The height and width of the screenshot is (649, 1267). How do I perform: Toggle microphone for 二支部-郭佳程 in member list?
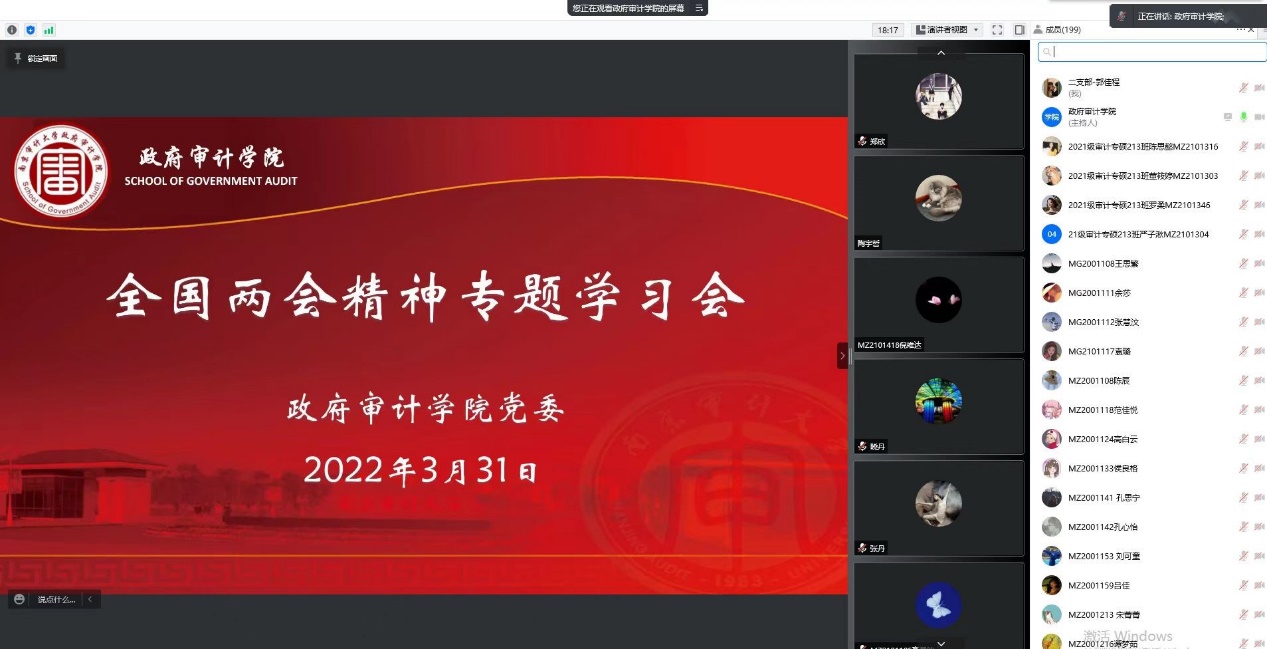[x=1244, y=88]
